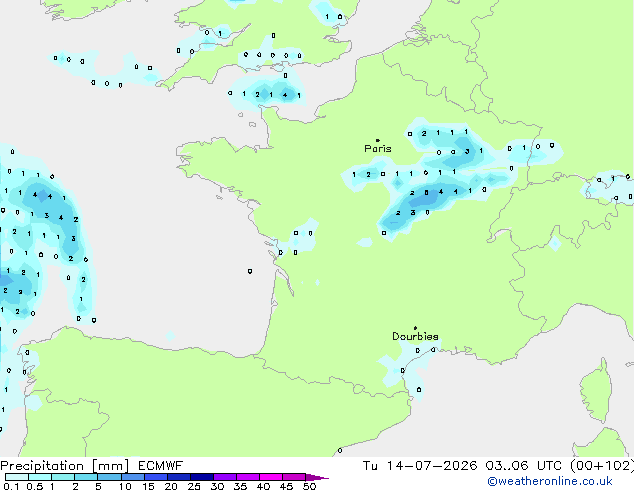Click the '14-07-2026' forecast date text
Screen dimensions: 634x490
(x=431, y=466)
